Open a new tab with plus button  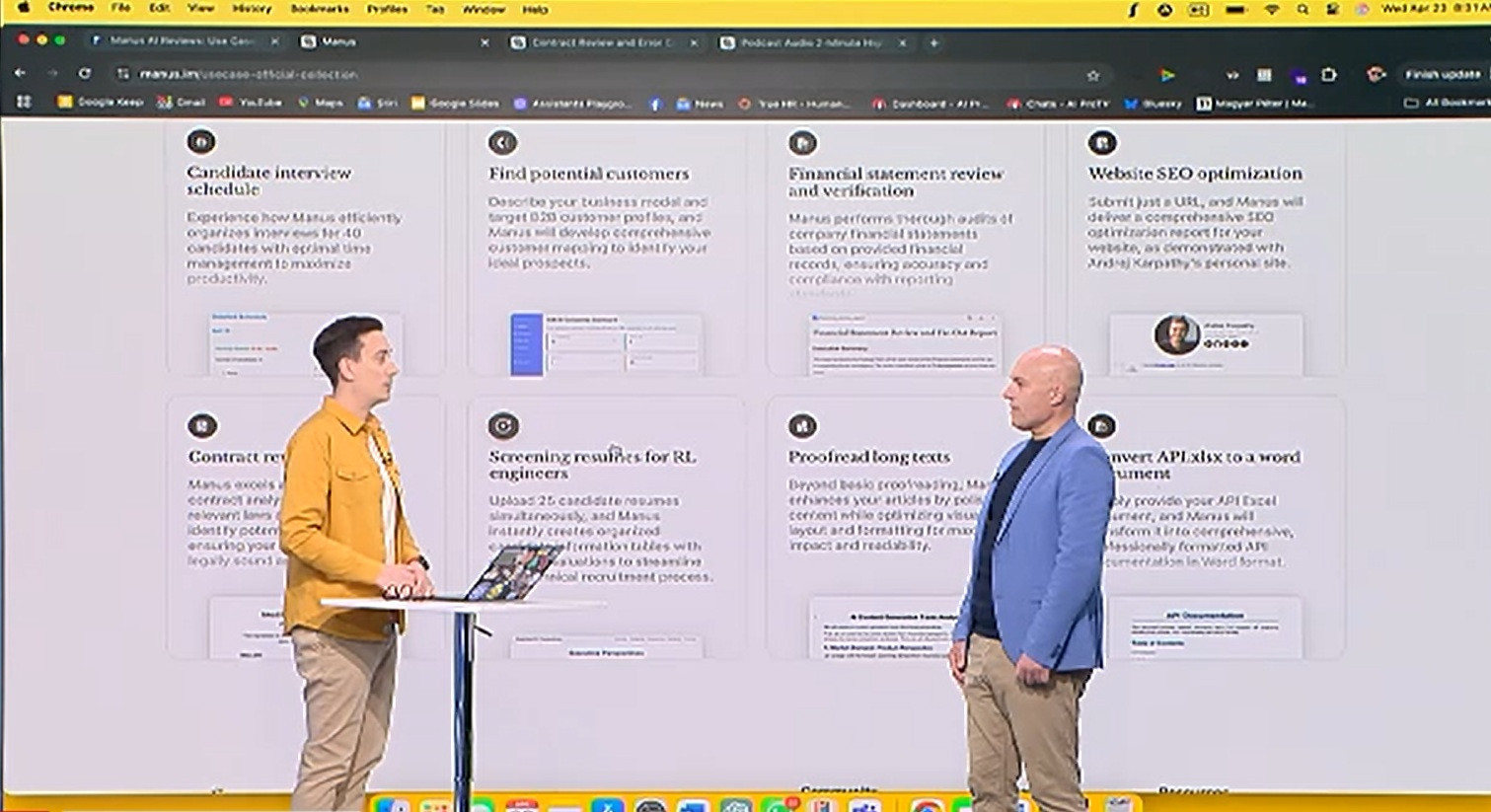[933, 42]
